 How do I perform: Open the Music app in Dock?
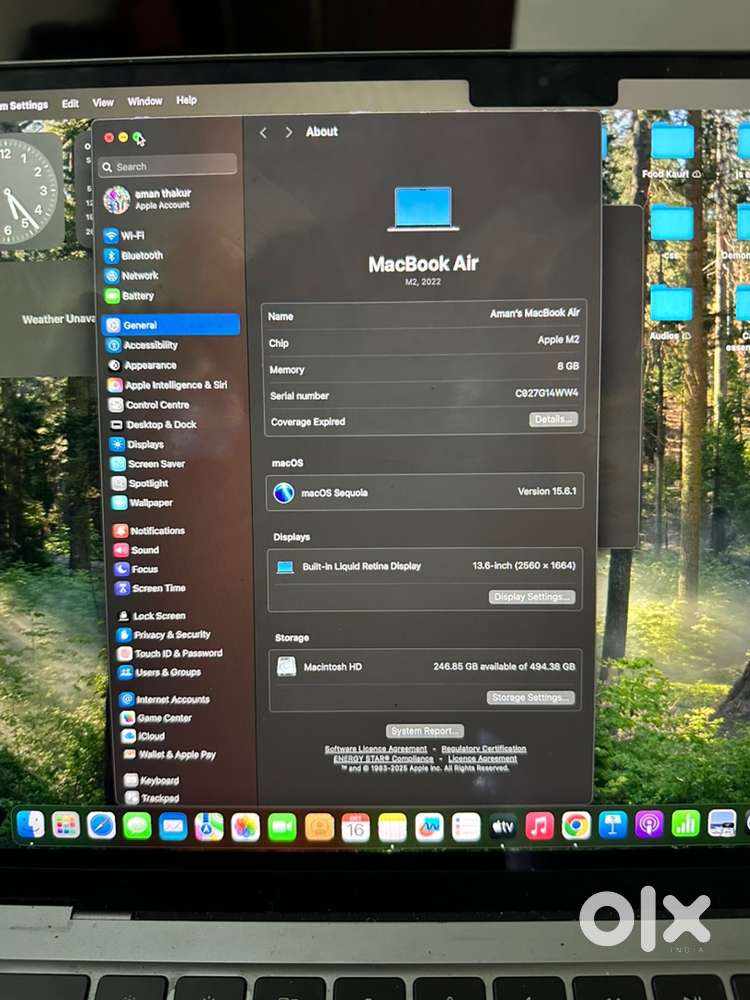(539, 825)
